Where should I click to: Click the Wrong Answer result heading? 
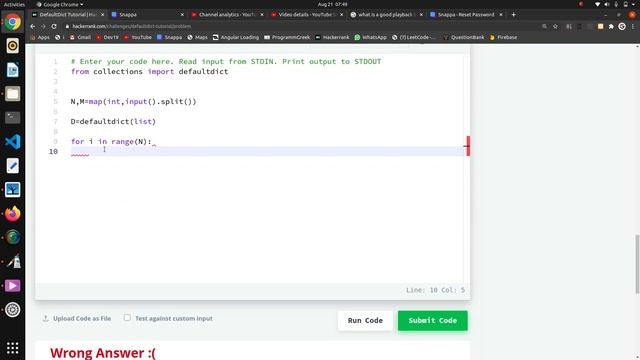point(103,353)
